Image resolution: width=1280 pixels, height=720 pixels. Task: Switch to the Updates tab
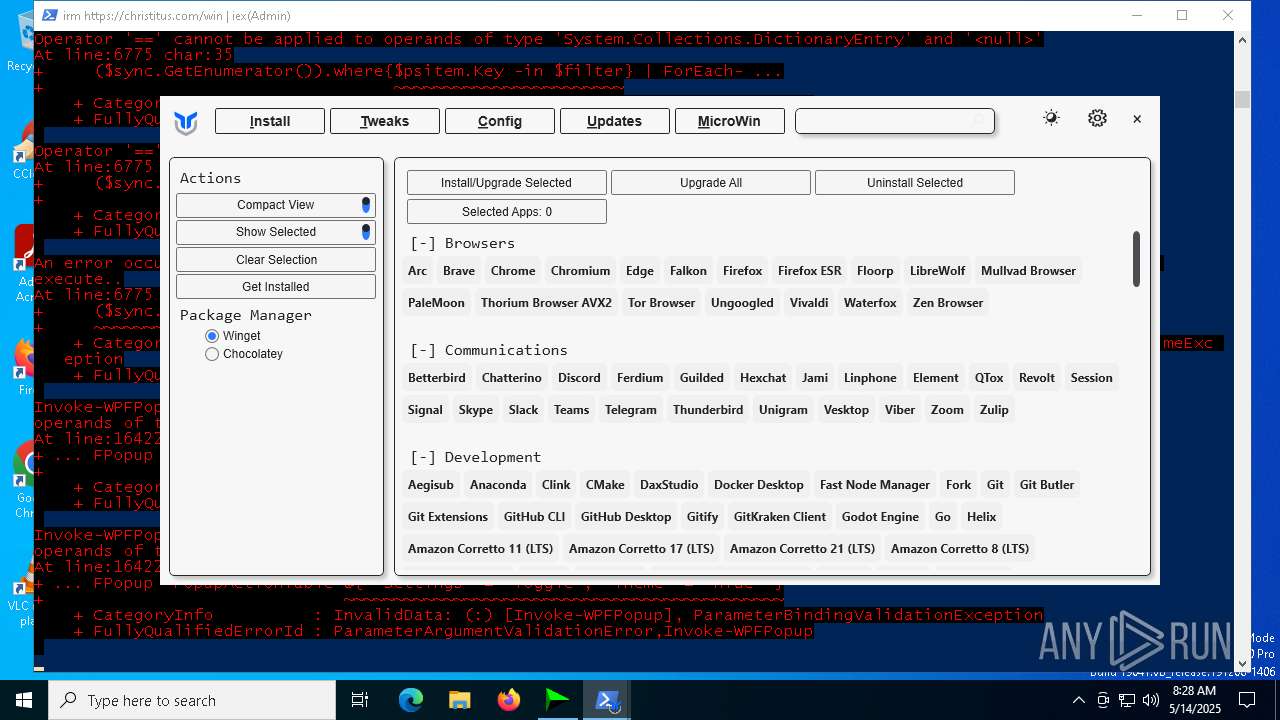(614, 121)
